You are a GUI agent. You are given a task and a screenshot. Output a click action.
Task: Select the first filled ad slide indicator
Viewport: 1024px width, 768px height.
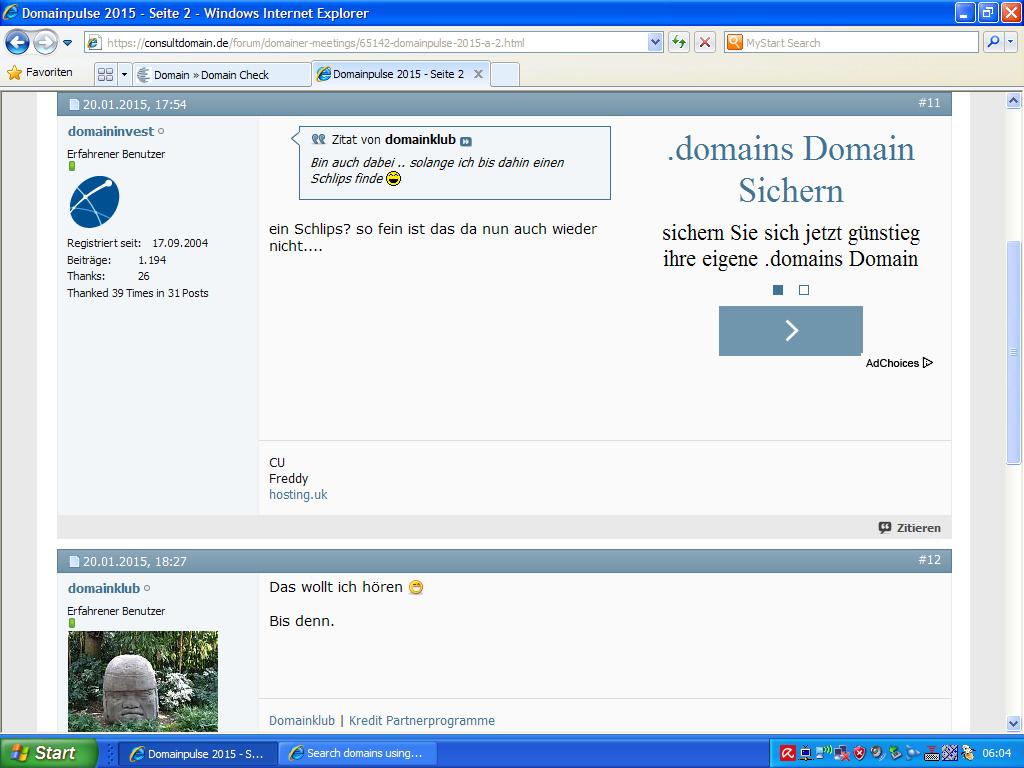click(778, 290)
